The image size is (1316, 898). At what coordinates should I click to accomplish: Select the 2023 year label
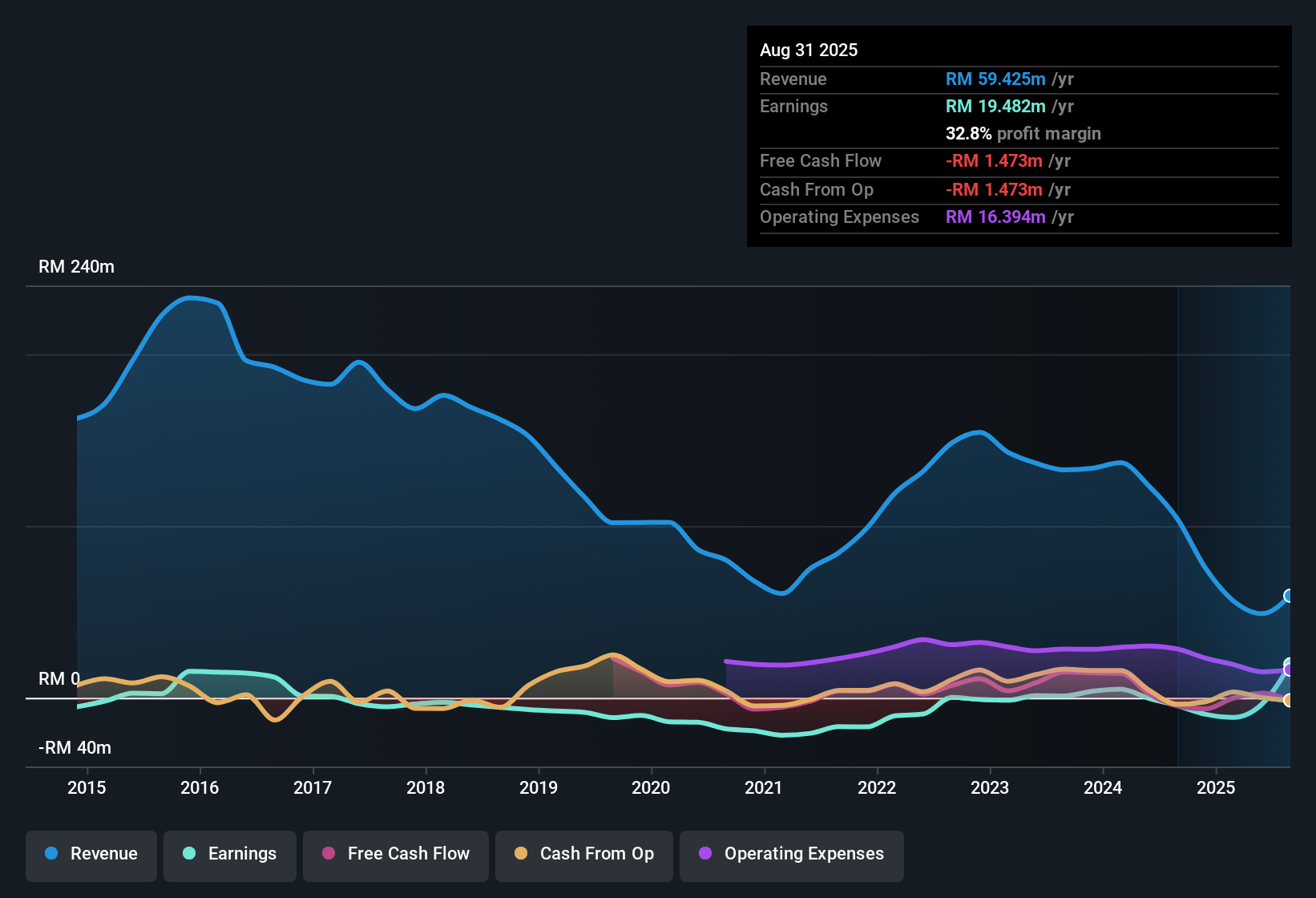point(991,787)
